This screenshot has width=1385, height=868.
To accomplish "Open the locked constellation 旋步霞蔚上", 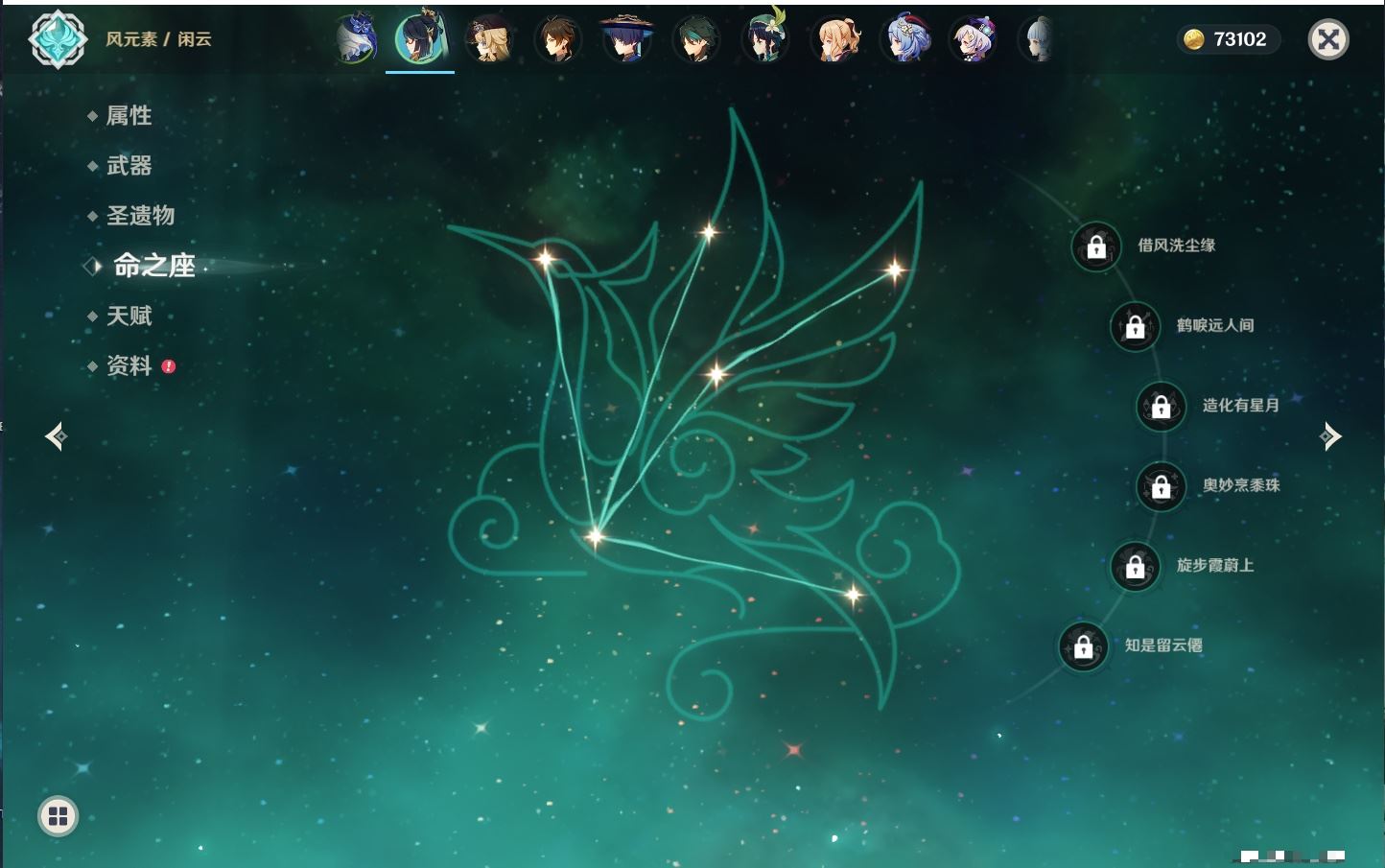I will 1136,566.
